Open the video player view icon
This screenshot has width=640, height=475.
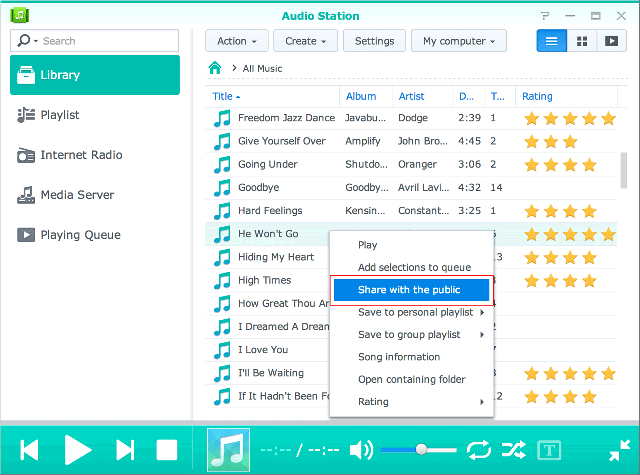[x=611, y=41]
